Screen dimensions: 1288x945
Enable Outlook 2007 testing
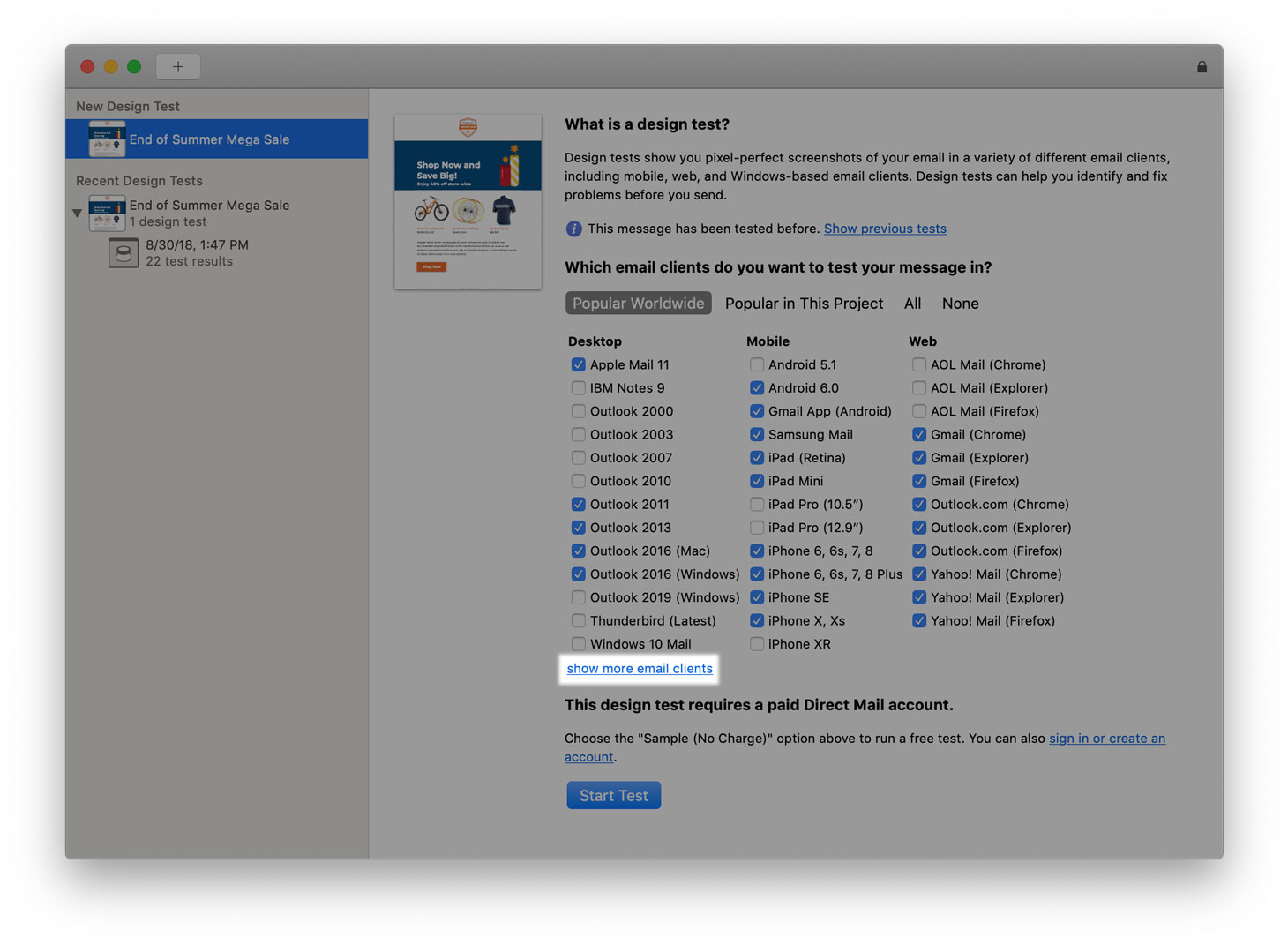(x=579, y=458)
